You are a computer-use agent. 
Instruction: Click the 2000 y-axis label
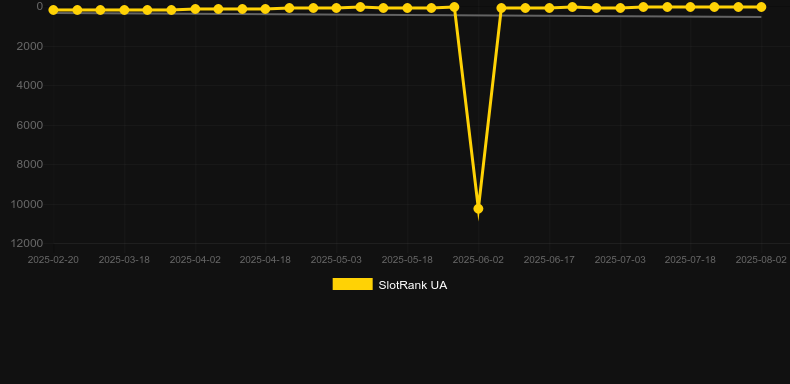pos(30,46)
